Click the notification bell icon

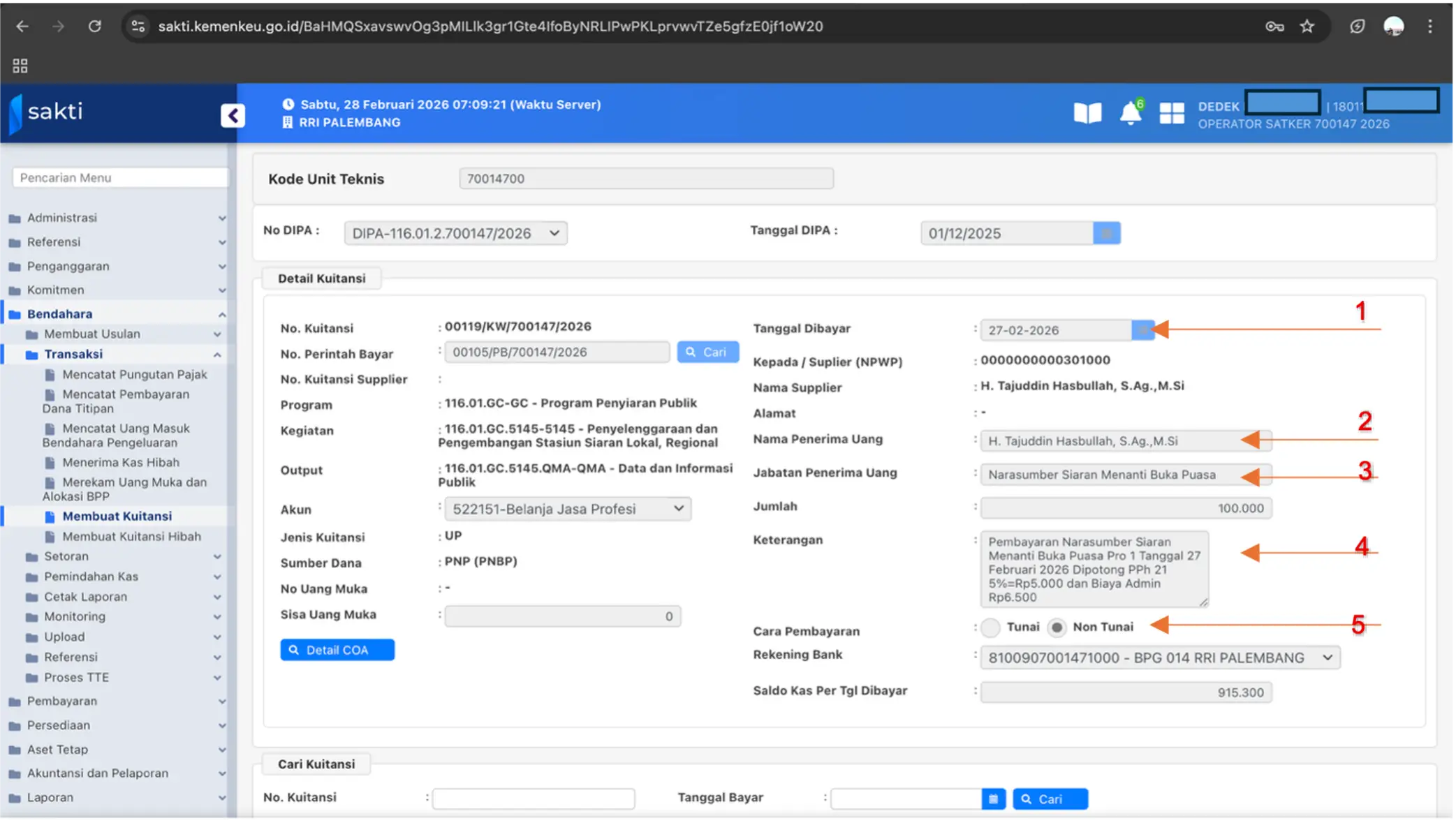coord(1129,113)
